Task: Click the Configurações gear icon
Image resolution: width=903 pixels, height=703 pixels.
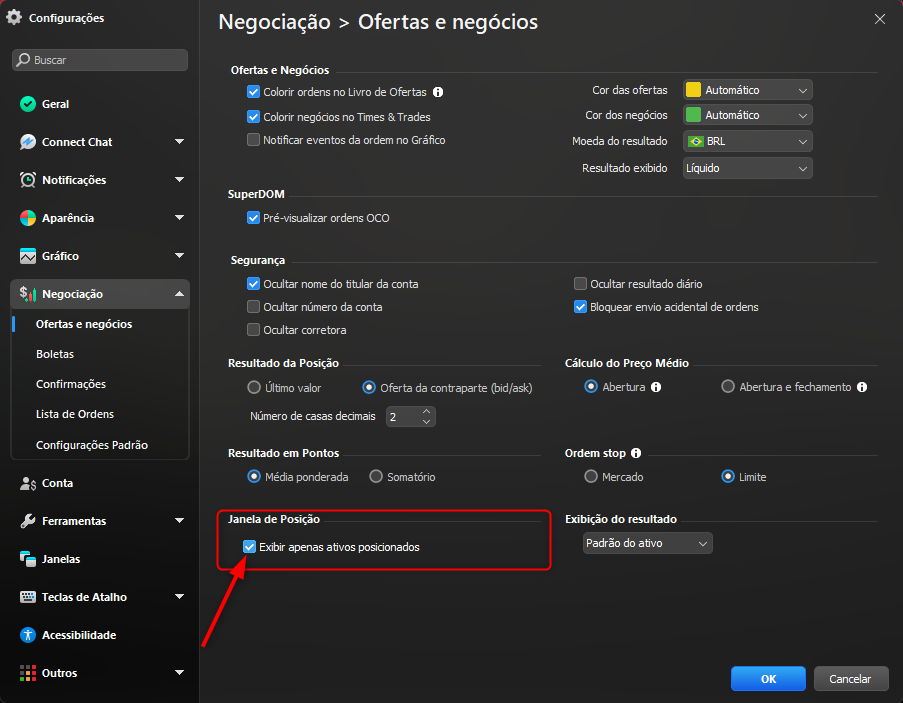Action: coord(14,17)
